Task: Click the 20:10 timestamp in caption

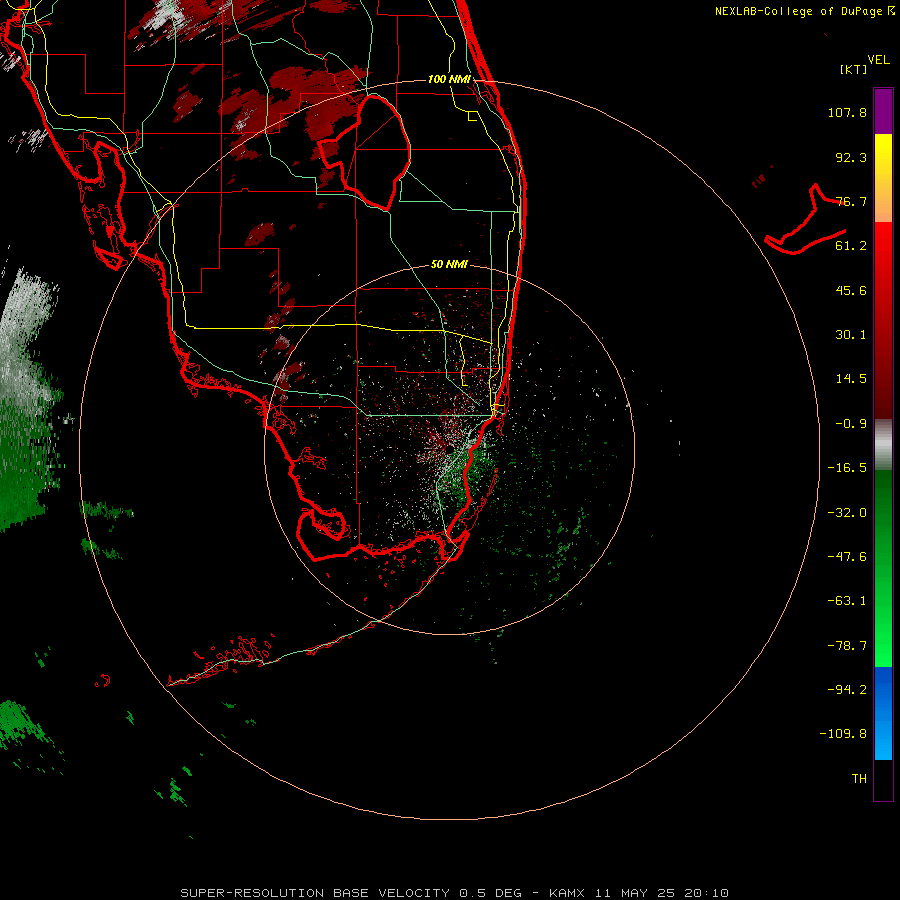Action: (x=709, y=893)
